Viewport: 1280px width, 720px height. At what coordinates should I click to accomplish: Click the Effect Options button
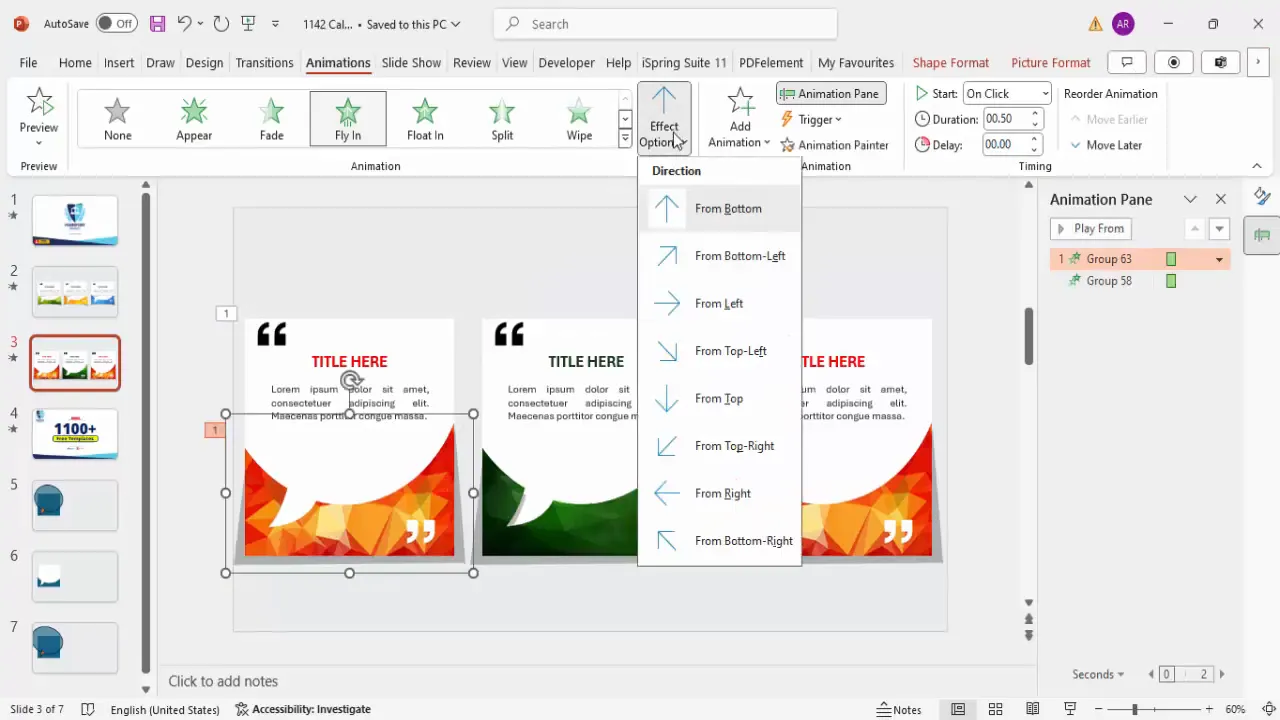coord(664,117)
